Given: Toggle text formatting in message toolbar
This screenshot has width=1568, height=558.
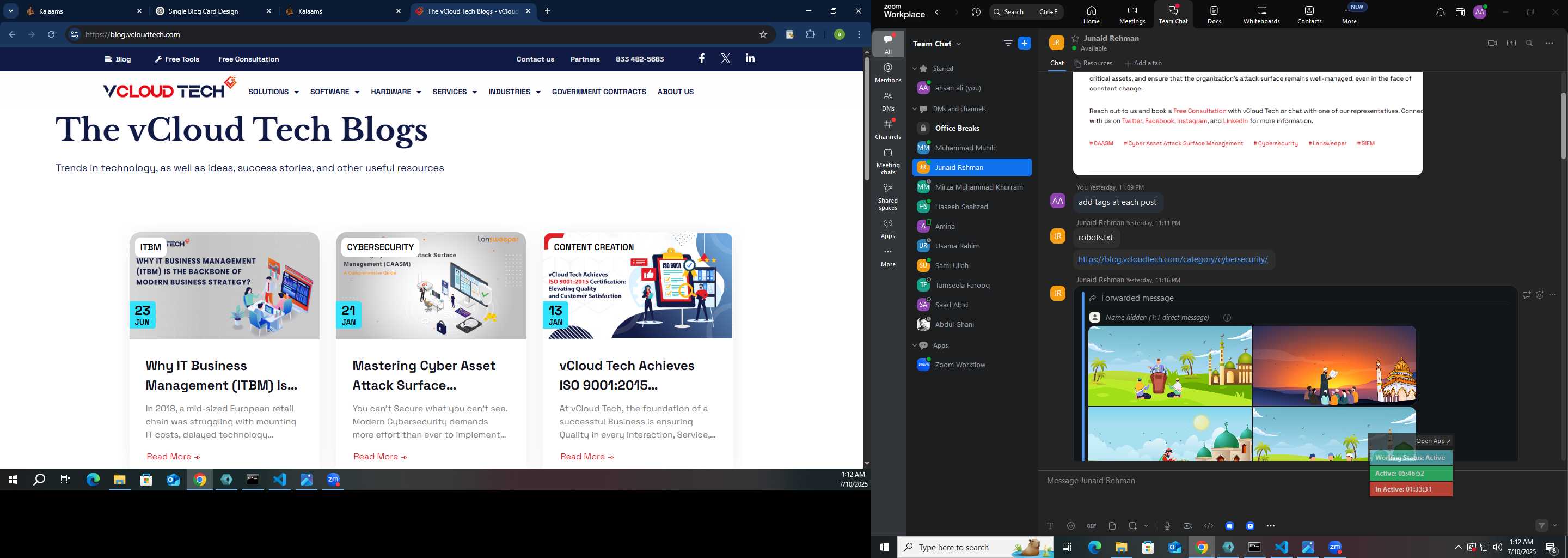Looking at the screenshot, I should (1050, 526).
